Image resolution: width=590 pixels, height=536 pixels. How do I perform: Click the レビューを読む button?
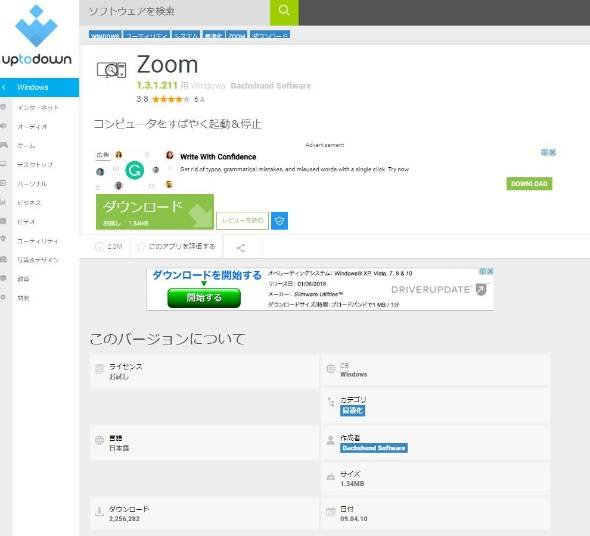click(x=242, y=221)
